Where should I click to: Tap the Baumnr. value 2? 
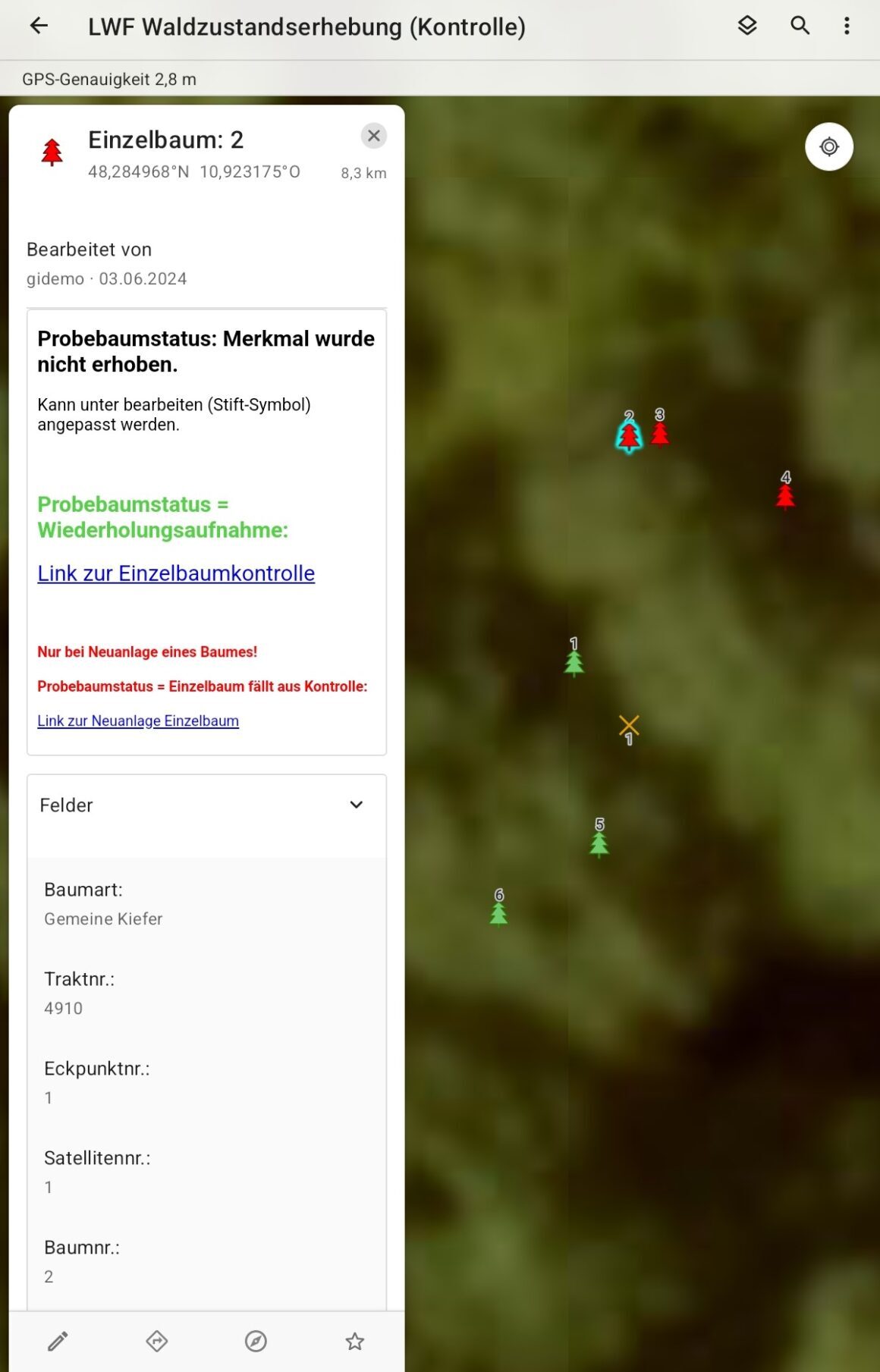[x=49, y=1276]
